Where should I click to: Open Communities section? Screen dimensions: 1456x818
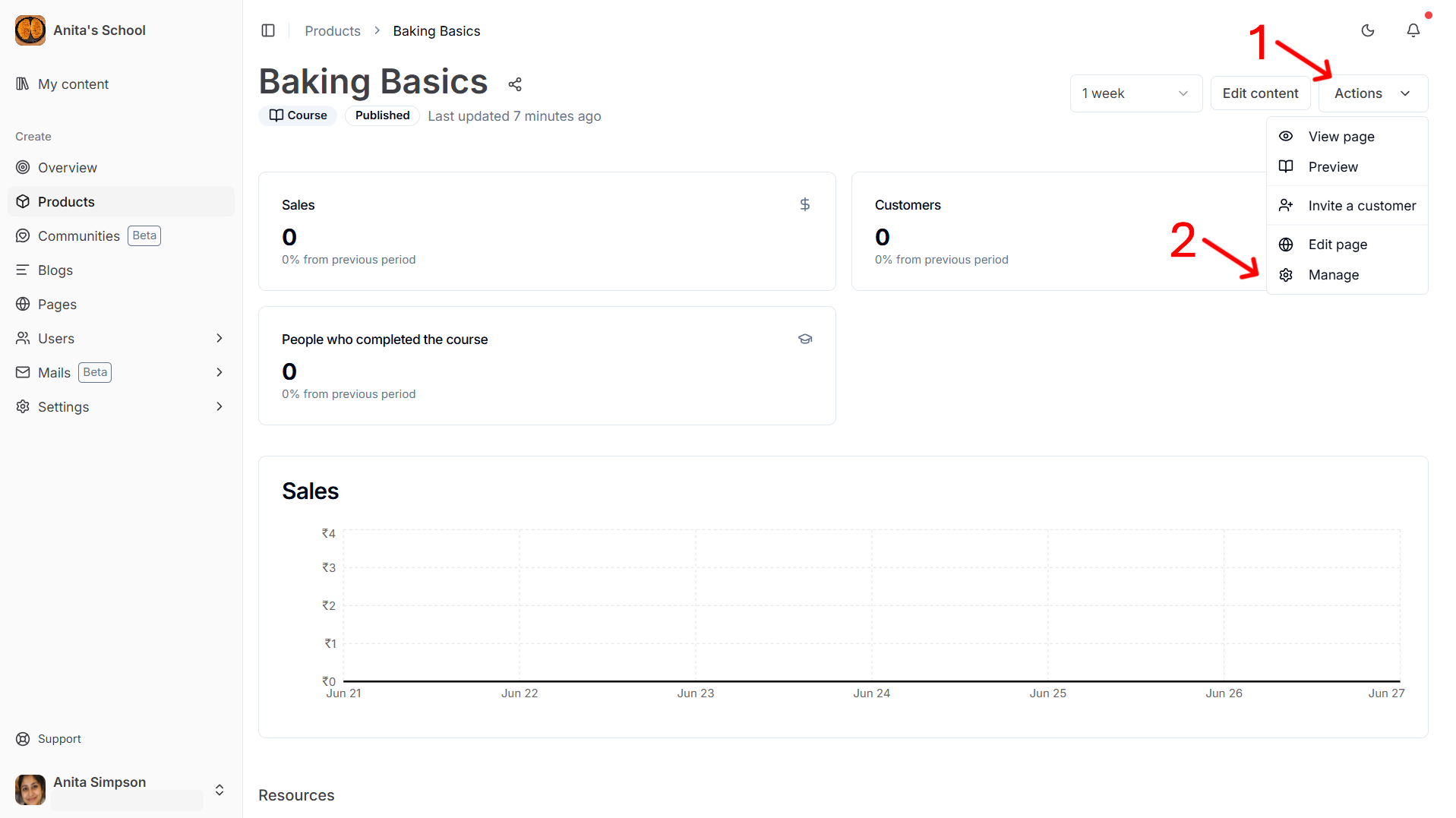122,236
